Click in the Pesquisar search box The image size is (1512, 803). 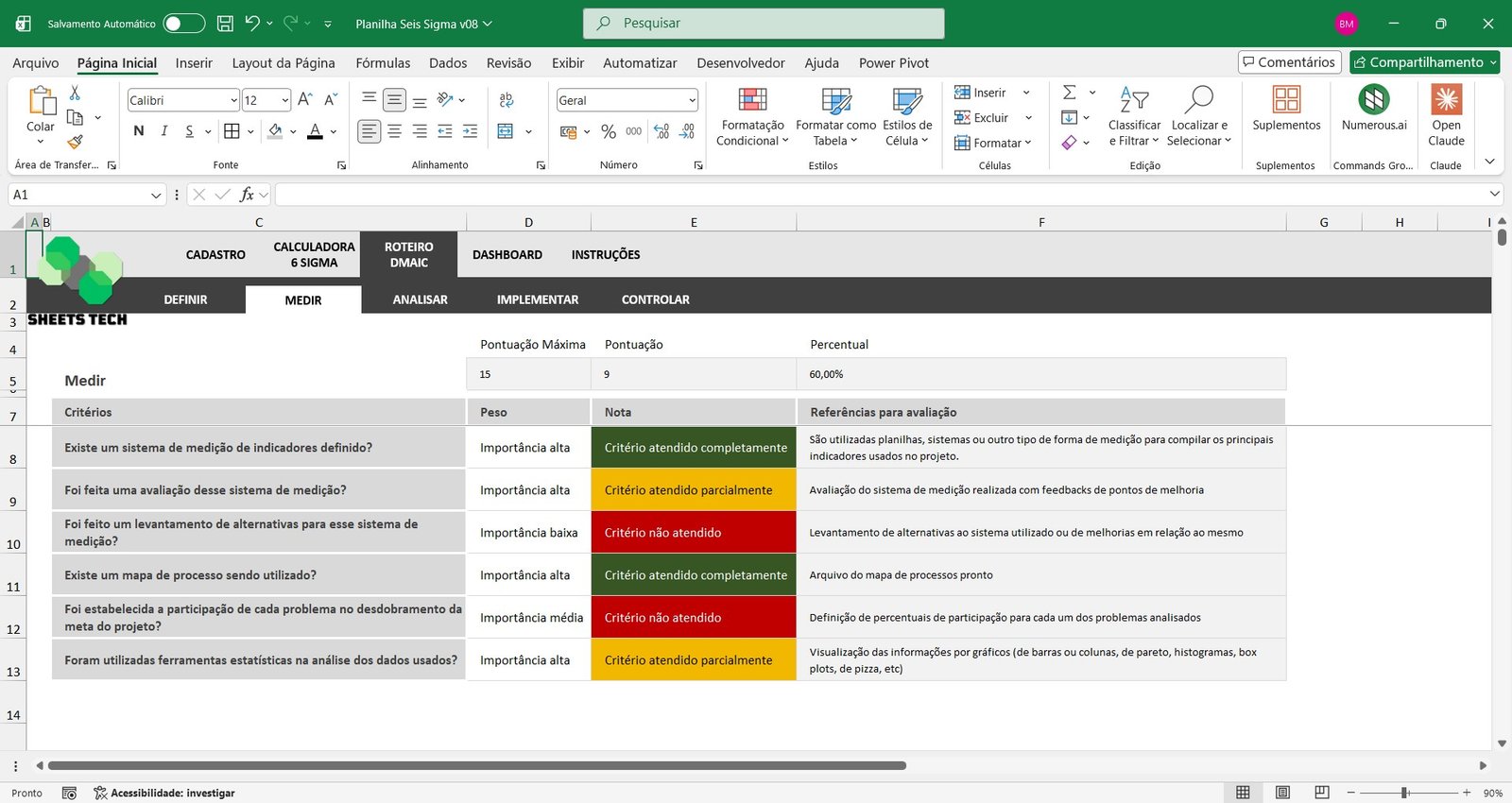pos(764,24)
